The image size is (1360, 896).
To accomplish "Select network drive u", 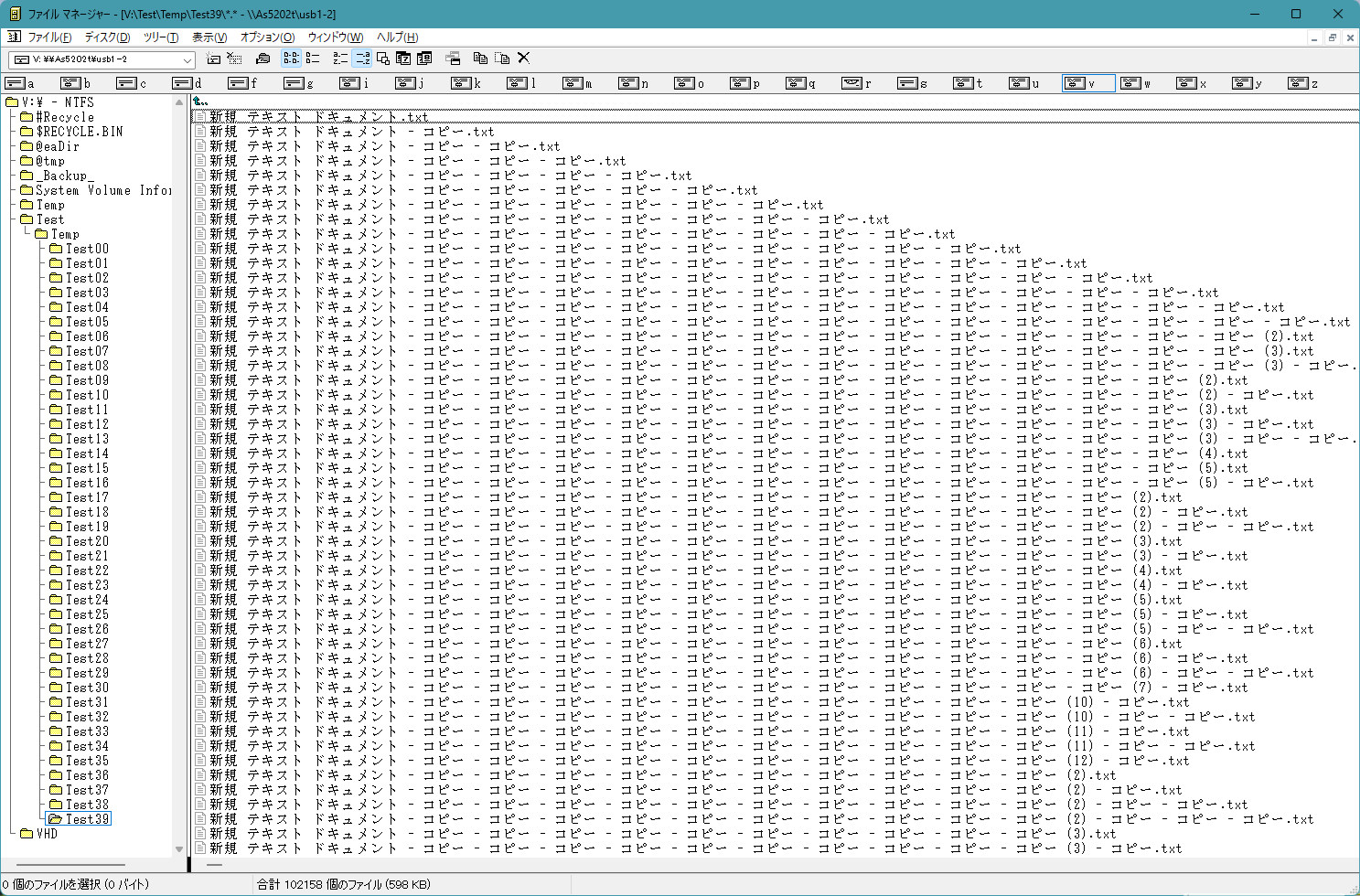I will tap(1024, 83).
